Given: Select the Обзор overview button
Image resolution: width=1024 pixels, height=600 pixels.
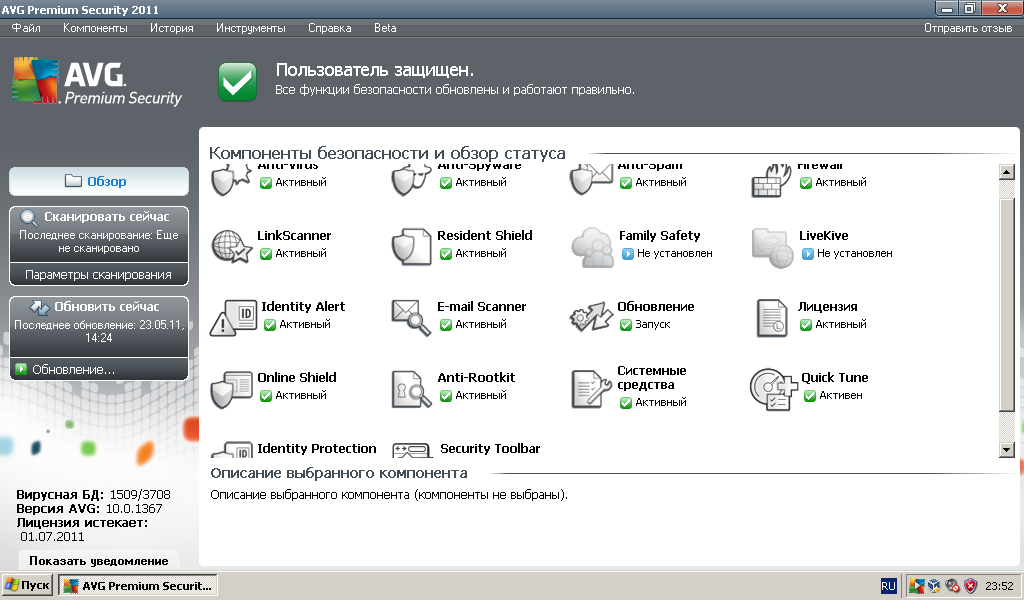Looking at the screenshot, I should (99, 182).
